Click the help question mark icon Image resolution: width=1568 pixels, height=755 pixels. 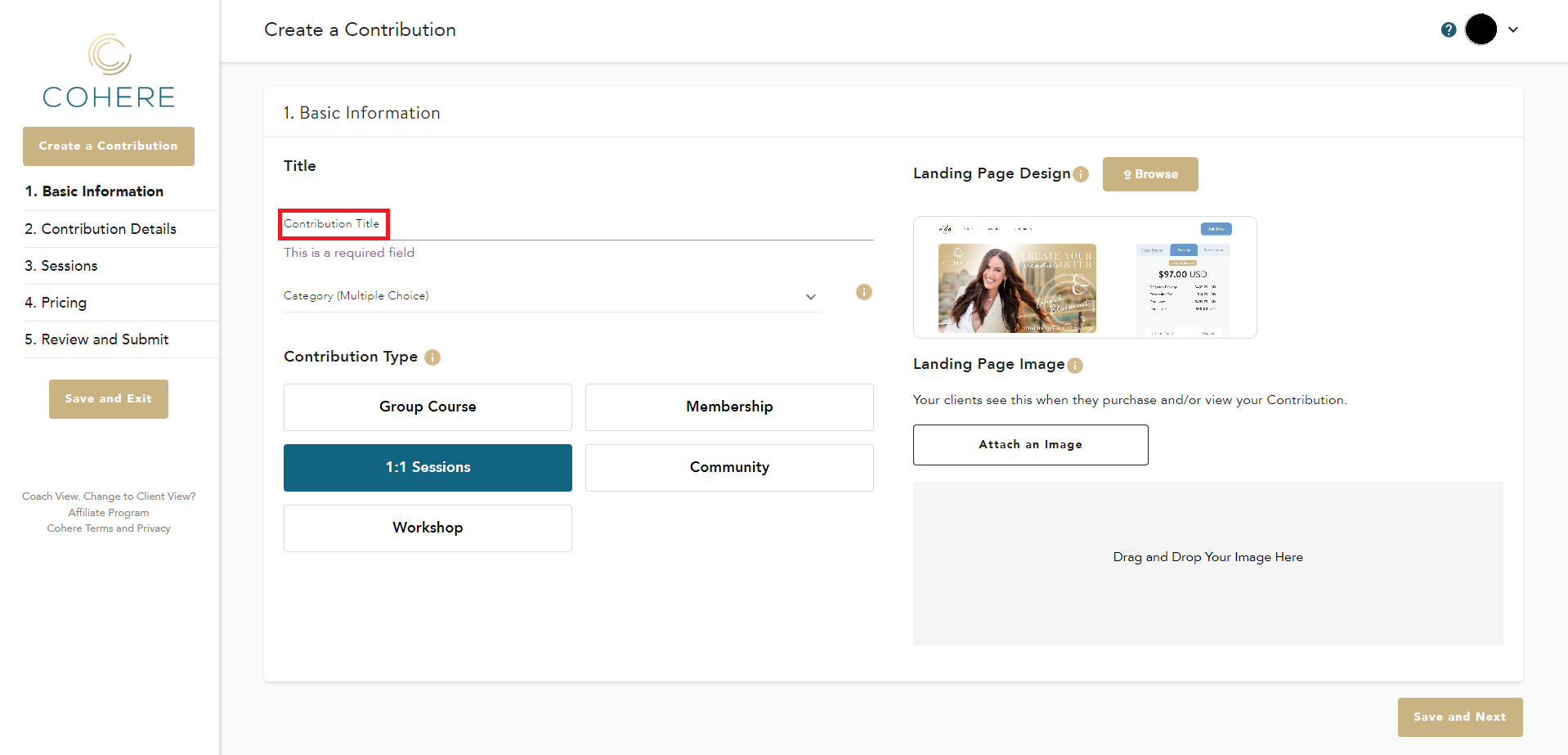point(1448,29)
